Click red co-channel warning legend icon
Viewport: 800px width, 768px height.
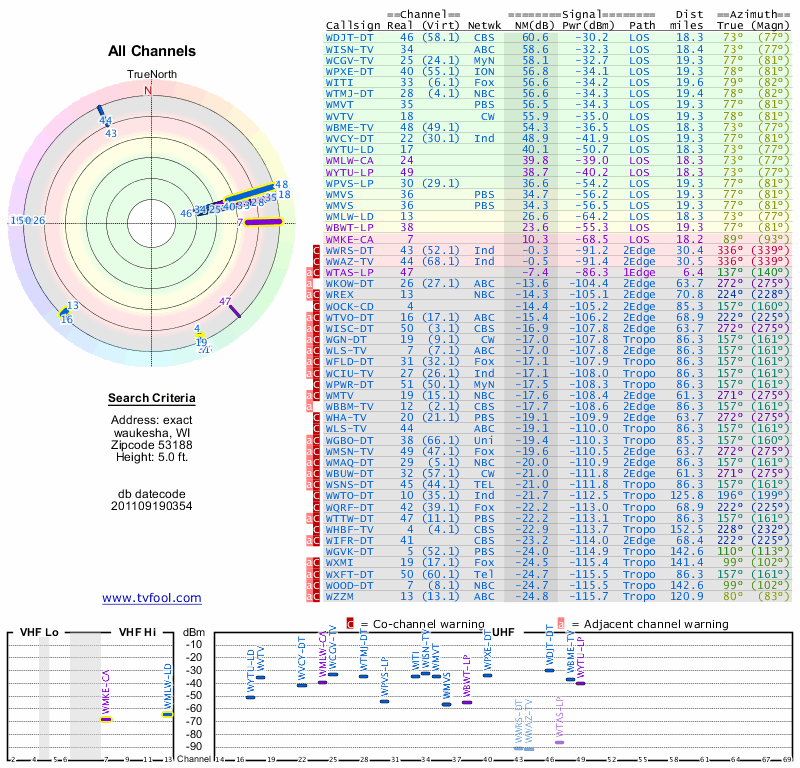(x=350, y=623)
